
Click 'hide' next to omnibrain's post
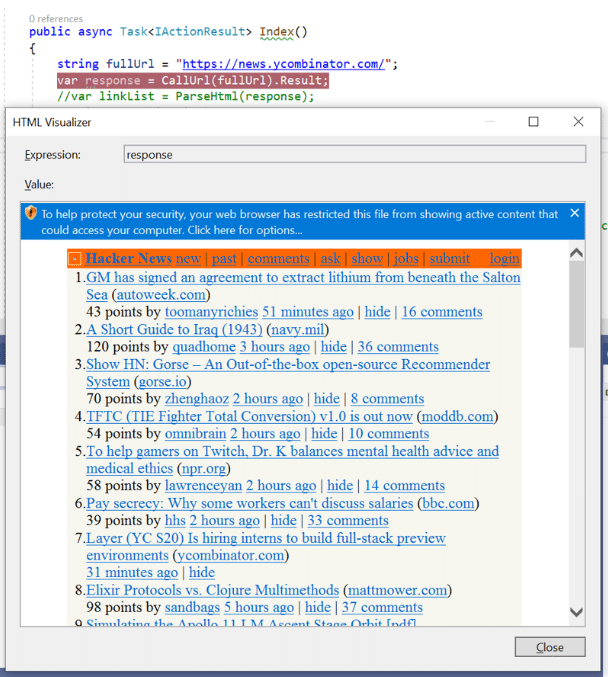[324, 433]
